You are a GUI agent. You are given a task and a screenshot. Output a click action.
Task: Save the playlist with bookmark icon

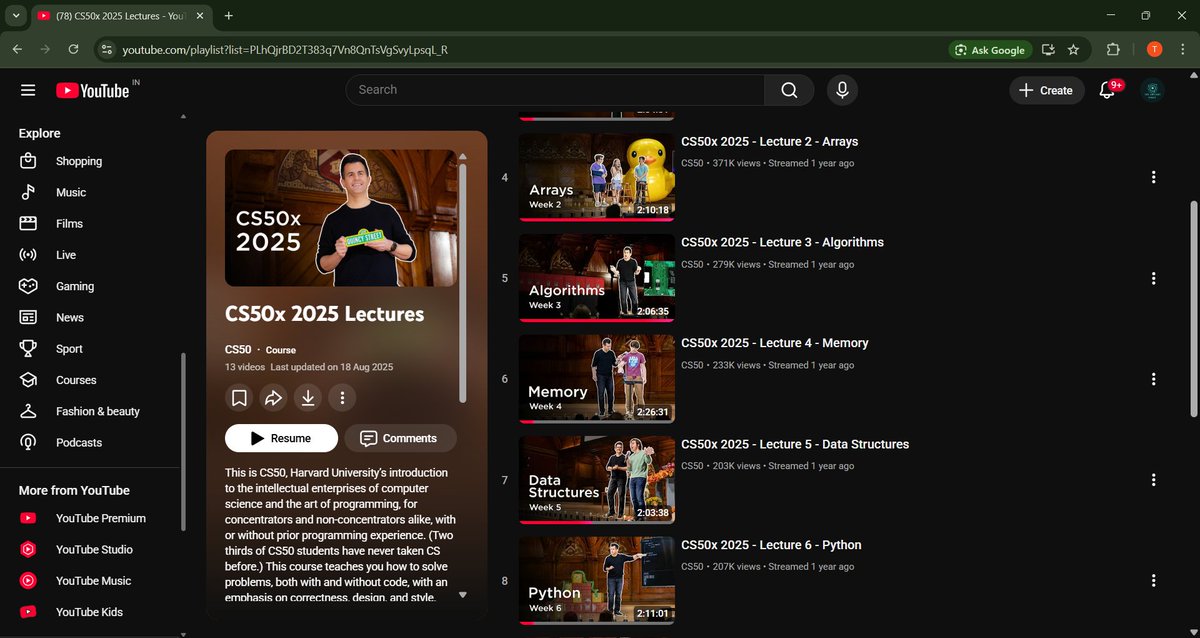coord(239,398)
